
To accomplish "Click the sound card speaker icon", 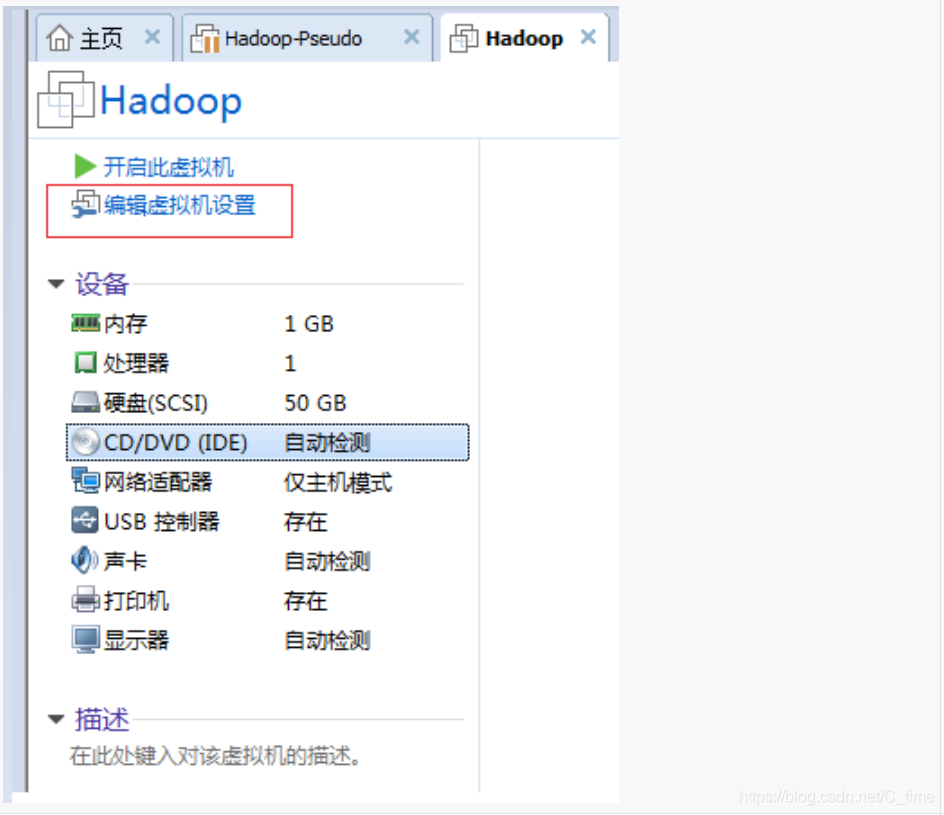I will 85,560.
